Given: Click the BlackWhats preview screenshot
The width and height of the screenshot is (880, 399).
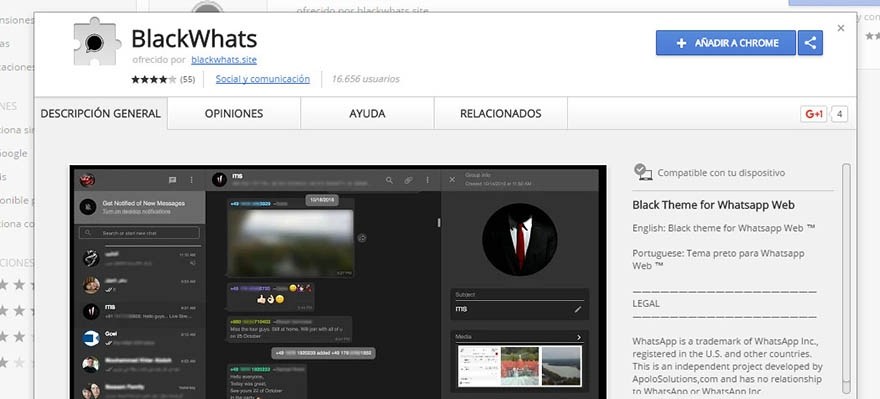Looking at the screenshot, I should click(338, 282).
